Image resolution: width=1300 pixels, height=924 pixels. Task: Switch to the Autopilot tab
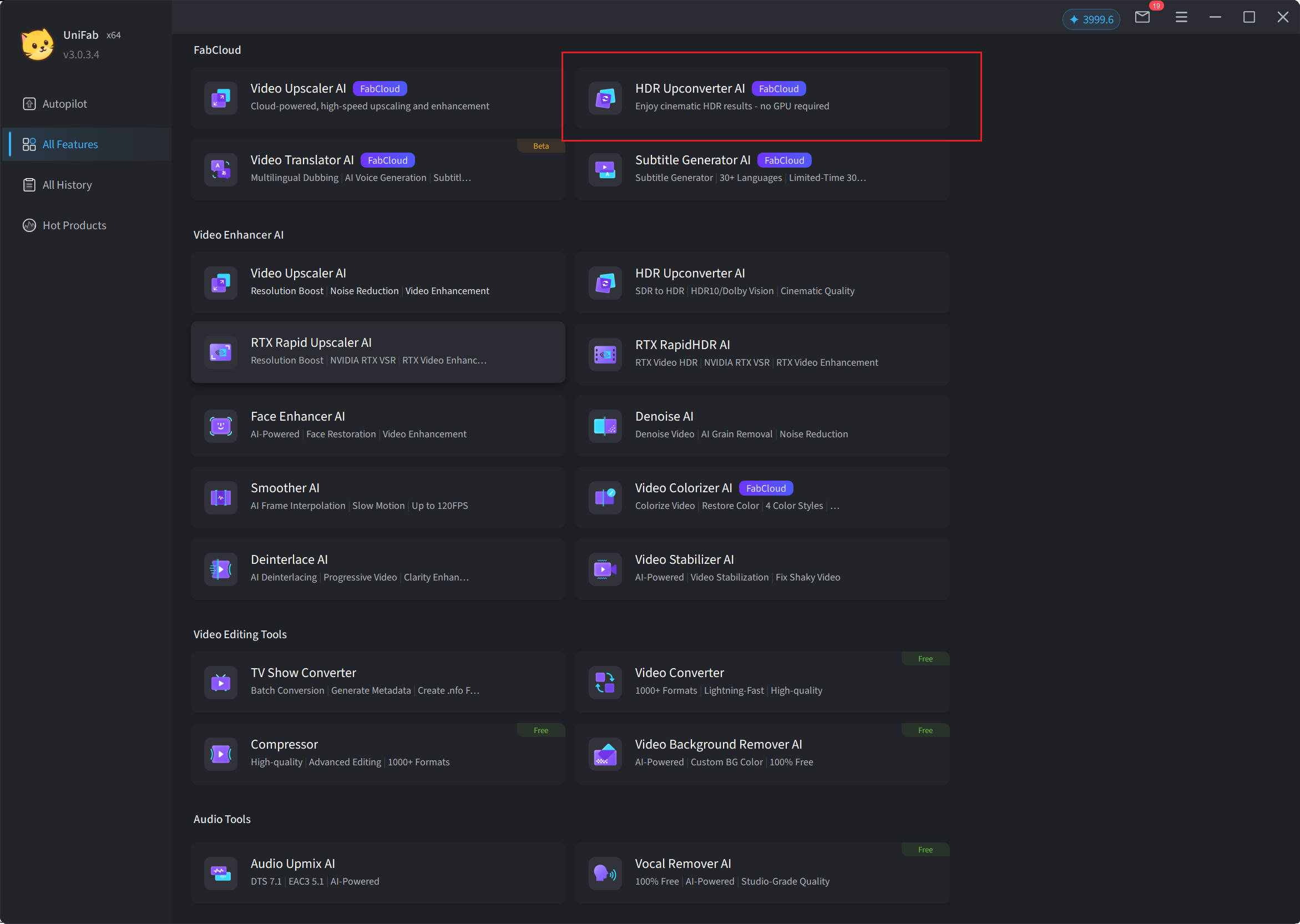coord(64,104)
